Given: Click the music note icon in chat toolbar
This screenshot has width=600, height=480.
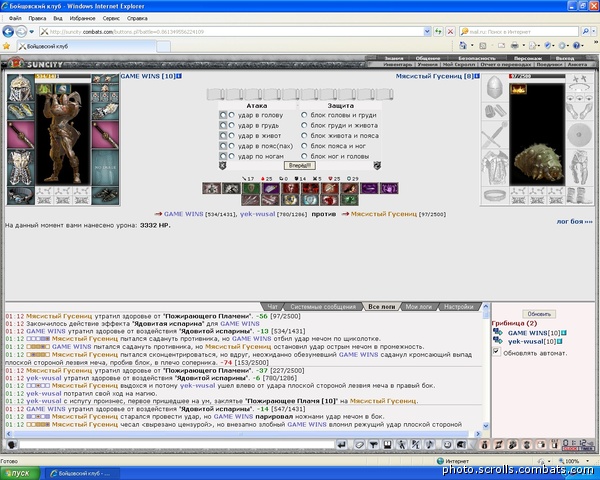Looking at the screenshot, I should pyautogui.click(x=429, y=444).
